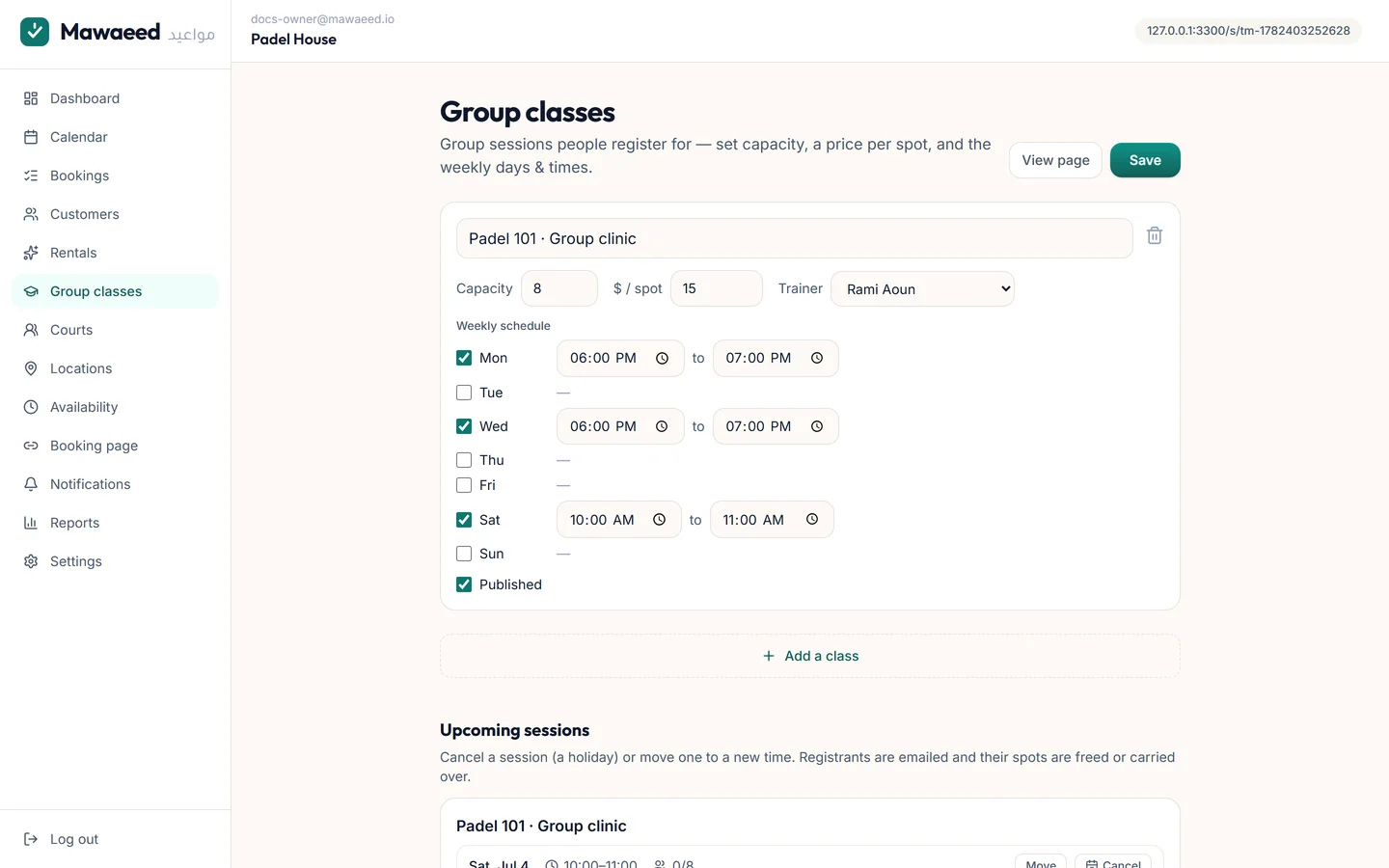Open the Rentals section

[x=116, y=253]
